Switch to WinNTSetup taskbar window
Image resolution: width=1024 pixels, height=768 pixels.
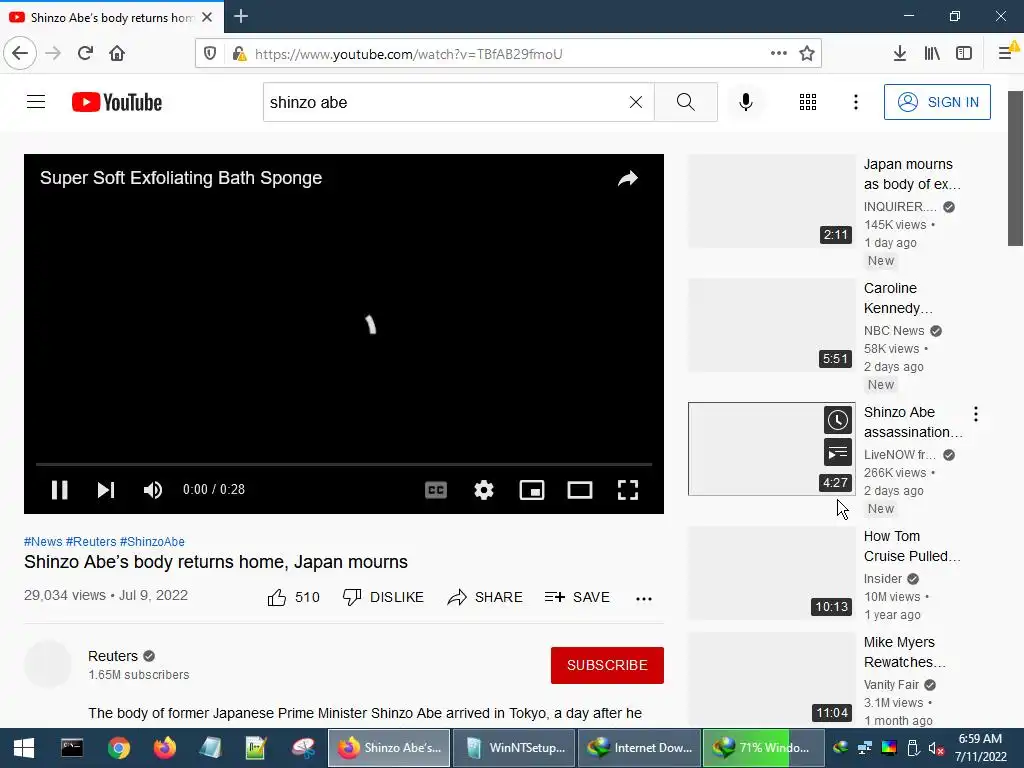pos(514,748)
